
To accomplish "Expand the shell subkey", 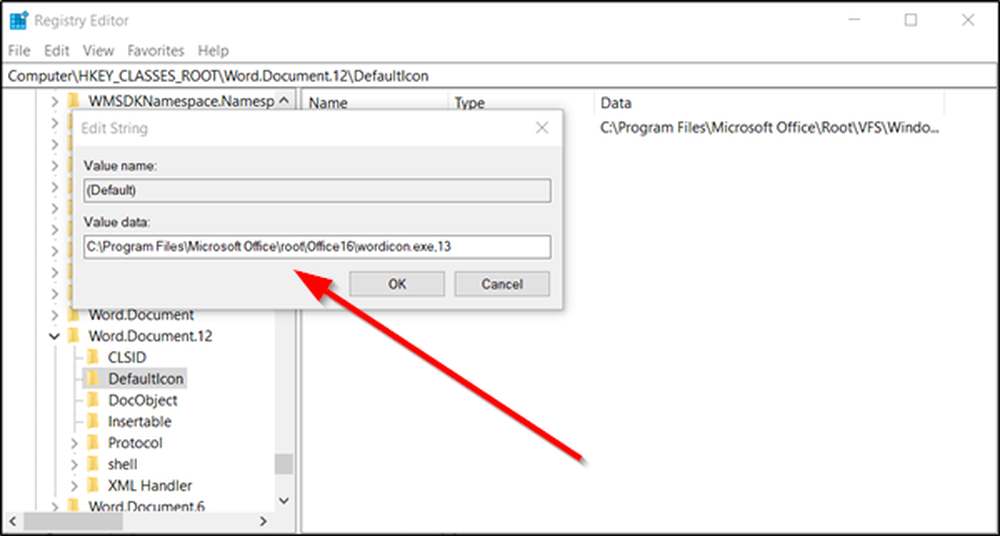I will [x=74, y=465].
